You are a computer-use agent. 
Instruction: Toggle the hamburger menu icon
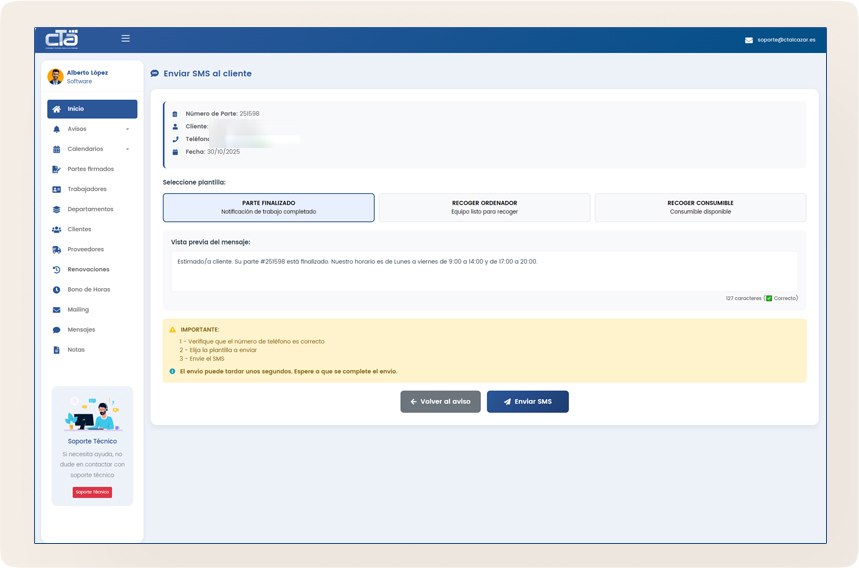coord(125,38)
